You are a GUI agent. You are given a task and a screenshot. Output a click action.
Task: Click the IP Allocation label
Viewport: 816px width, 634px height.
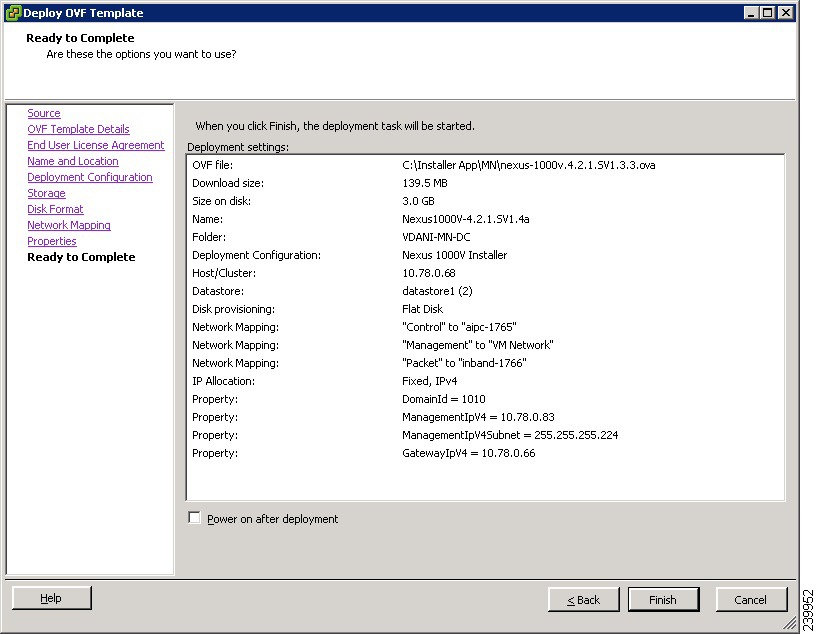(x=223, y=381)
